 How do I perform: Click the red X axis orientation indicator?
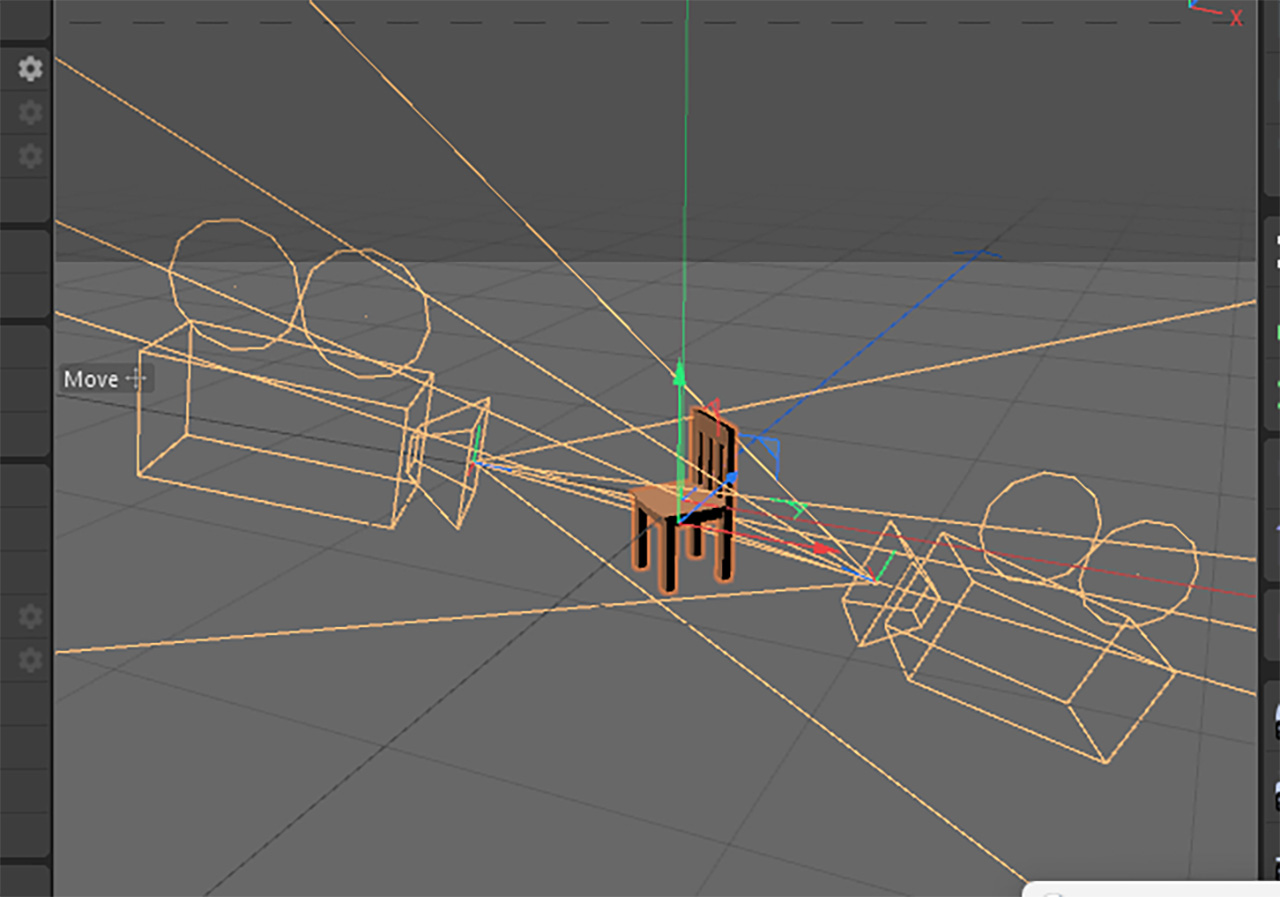click(x=1236, y=17)
